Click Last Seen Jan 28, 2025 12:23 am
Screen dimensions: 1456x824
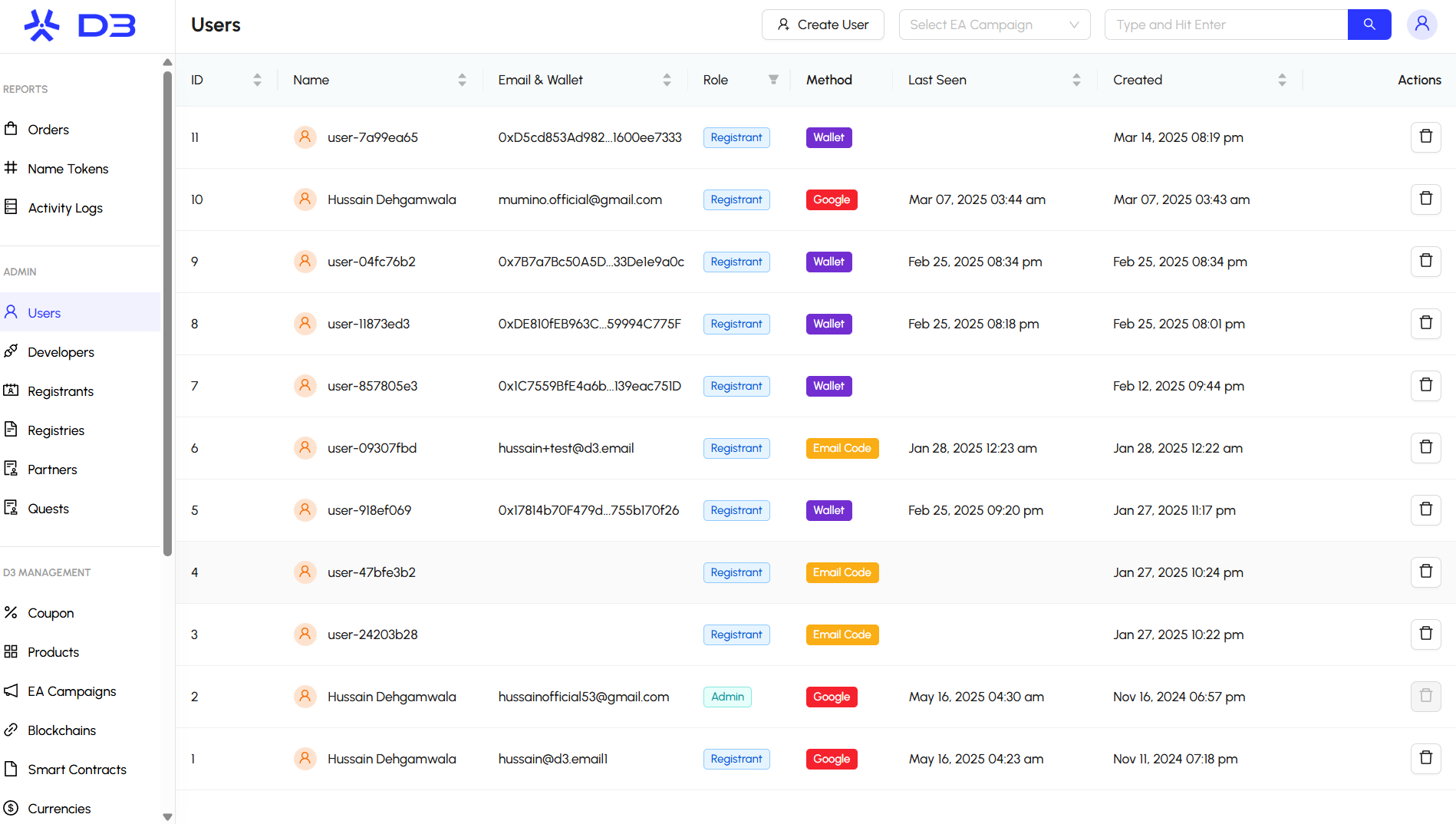(973, 448)
